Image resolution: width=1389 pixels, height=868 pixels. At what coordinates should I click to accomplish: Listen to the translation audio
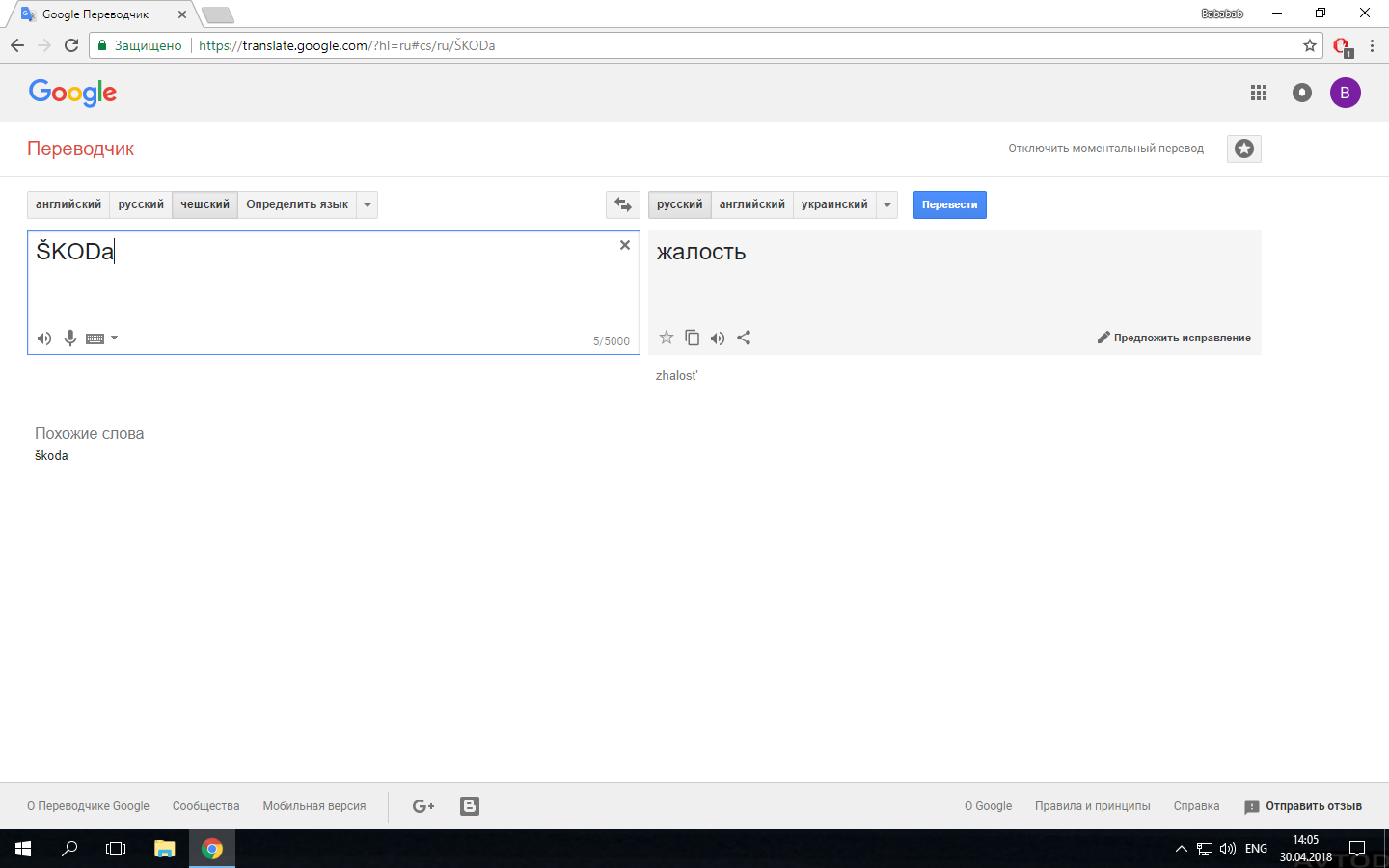[x=718, y=338]
